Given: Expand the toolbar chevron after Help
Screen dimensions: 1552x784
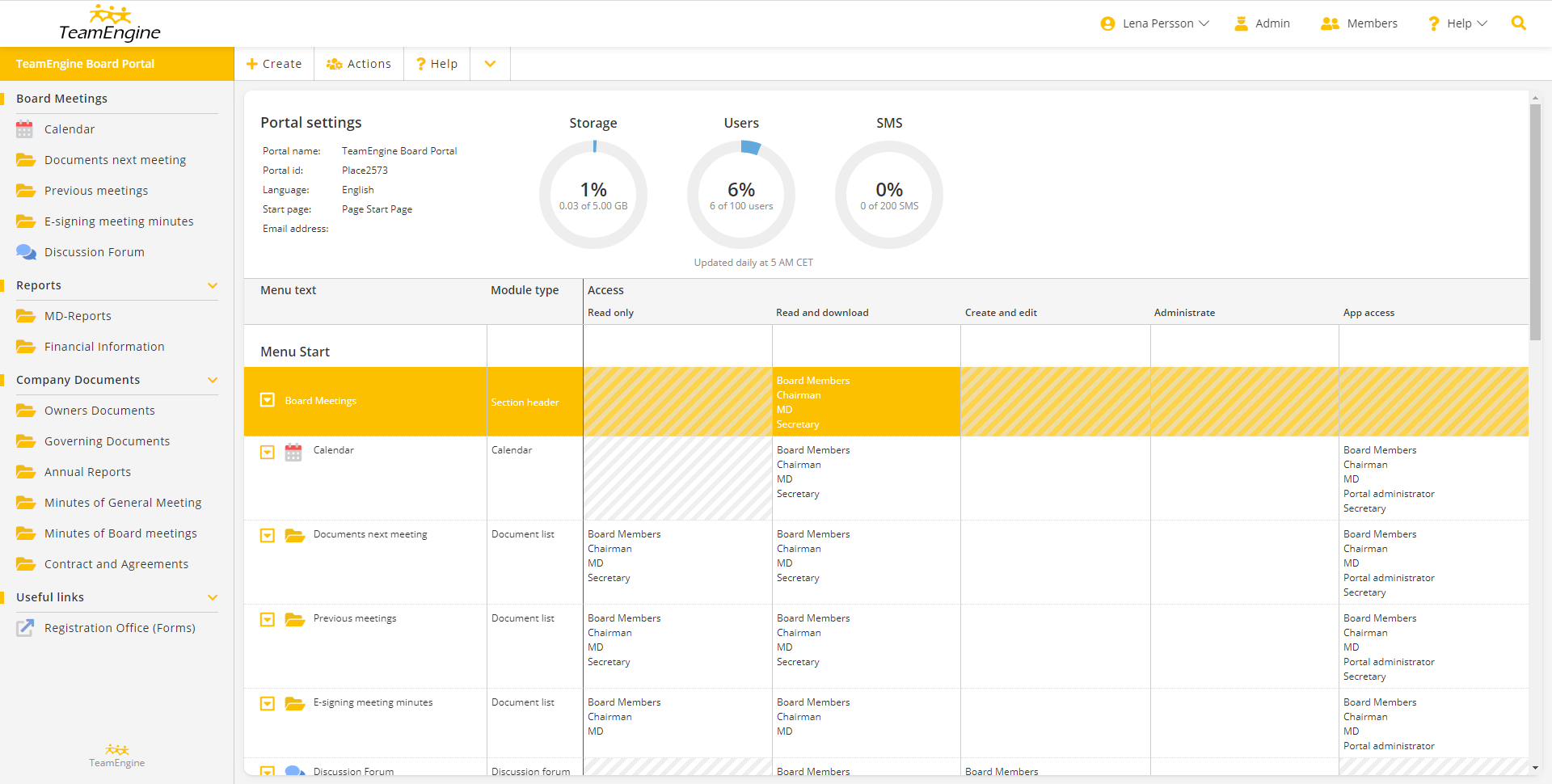Looking at the screenshot, I should [490, 64].
